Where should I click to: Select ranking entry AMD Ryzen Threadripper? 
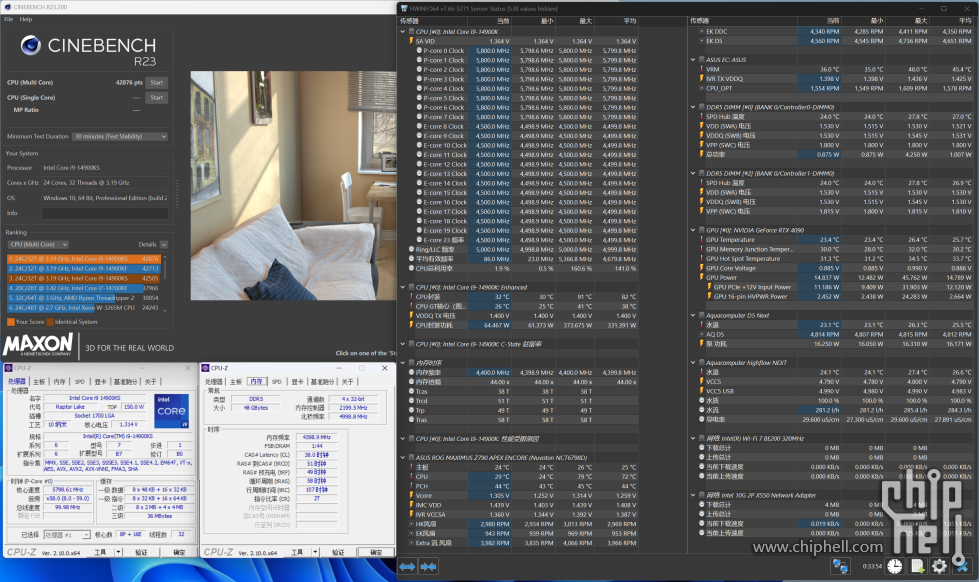pos(84,298)
